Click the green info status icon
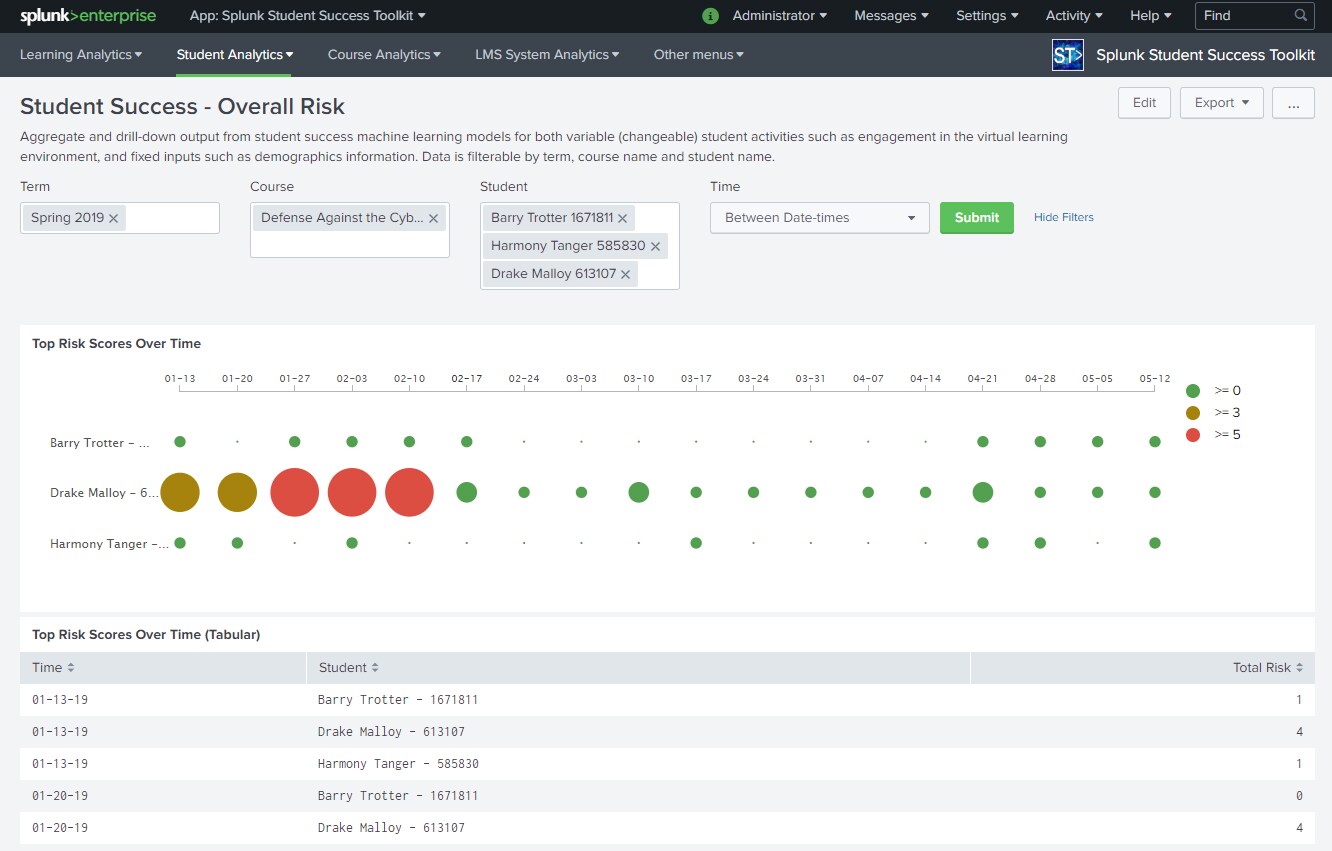This screenshot has height=851, width=1332. pyautogui.click(x=711, y=16)
